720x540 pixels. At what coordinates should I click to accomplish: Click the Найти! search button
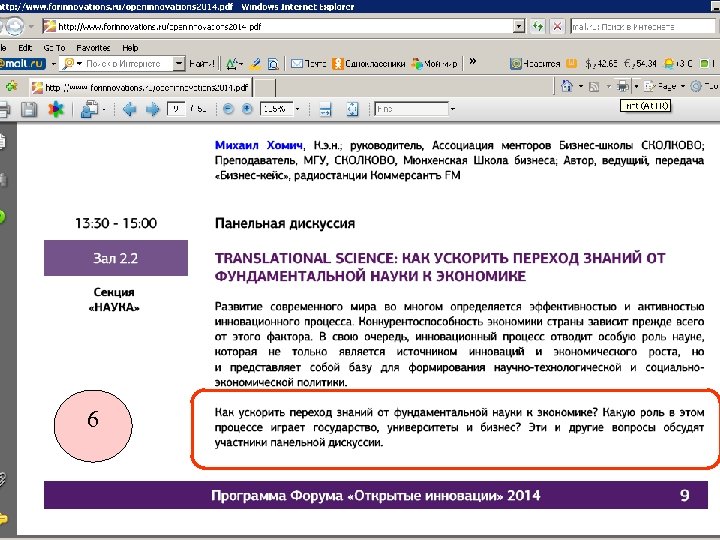click(202, 64)
